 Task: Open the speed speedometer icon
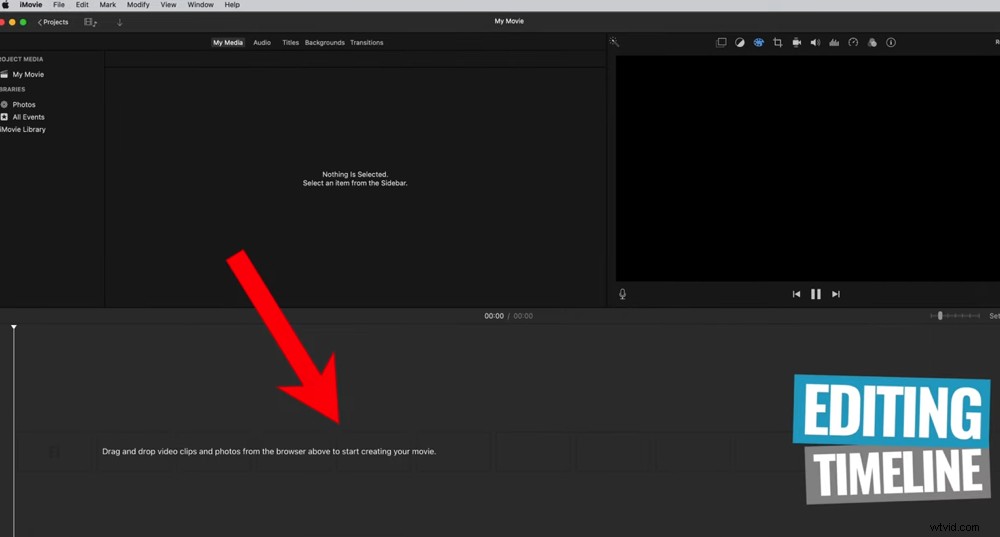[853, 43]
